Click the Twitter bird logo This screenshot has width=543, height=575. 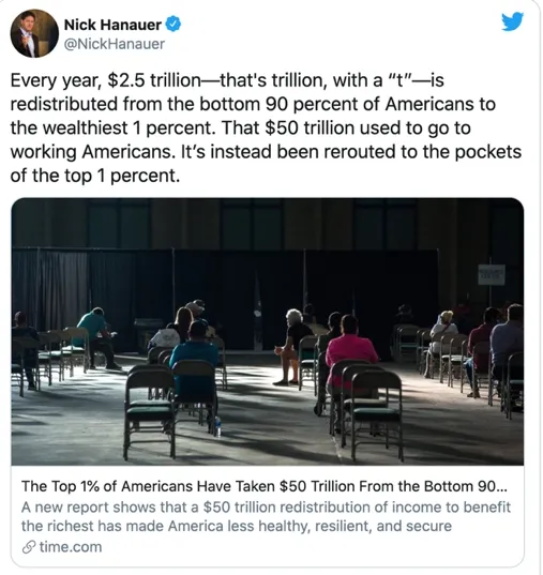(x=512, y=21)
